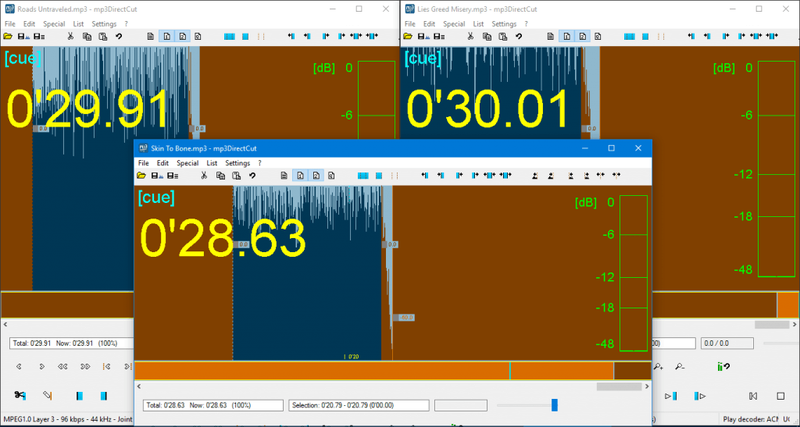Click double-arrow blue selection icon, Skin To Bone toolbar
The width and height of the screenshot is (800, 427).
489,175
